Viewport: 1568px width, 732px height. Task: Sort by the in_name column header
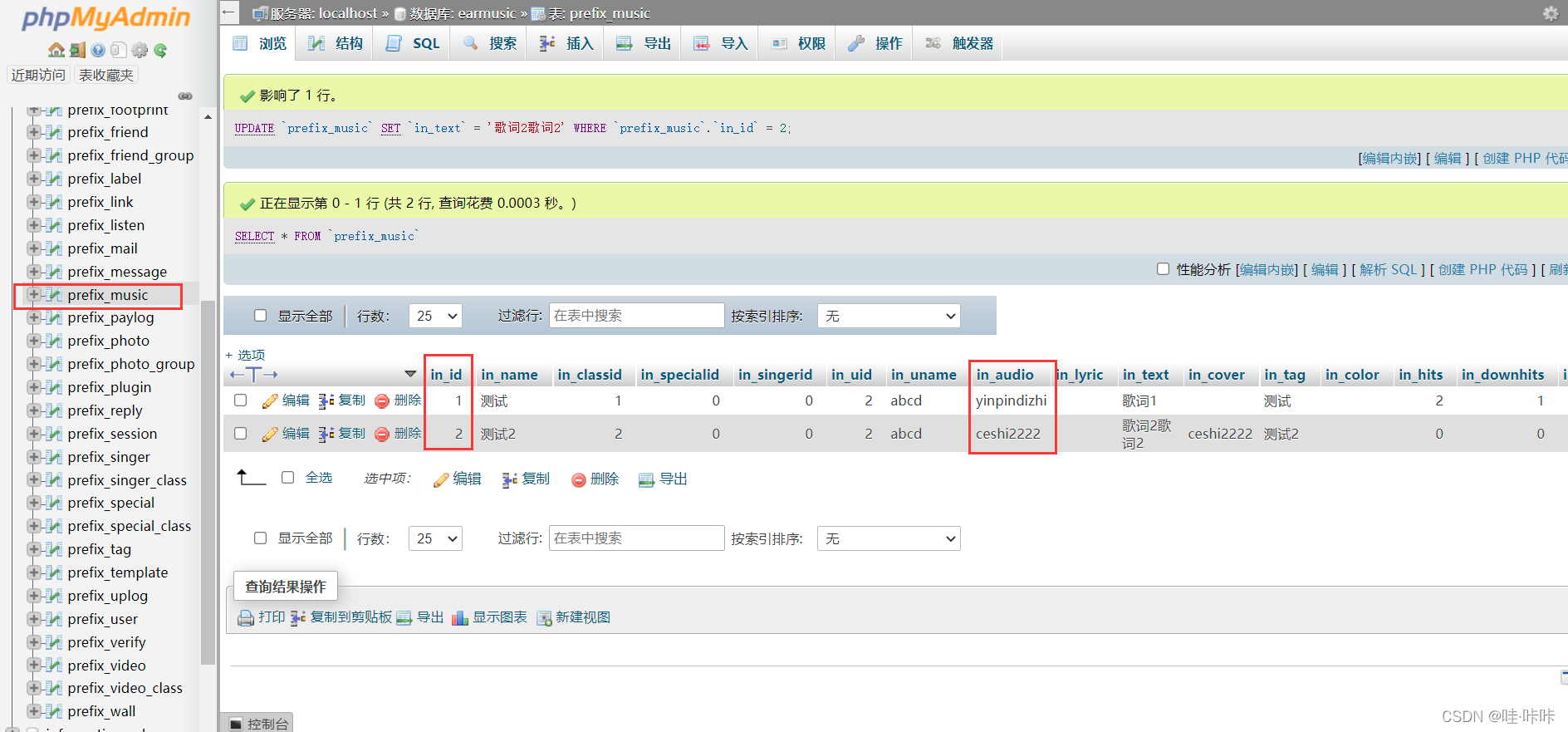coord(509,375)
